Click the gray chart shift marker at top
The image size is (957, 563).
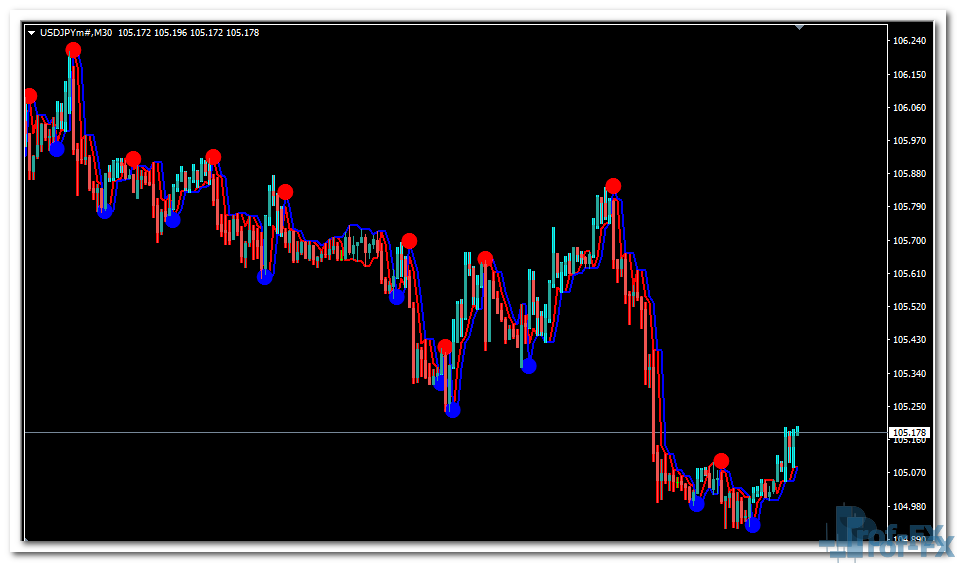pos(799,27)
